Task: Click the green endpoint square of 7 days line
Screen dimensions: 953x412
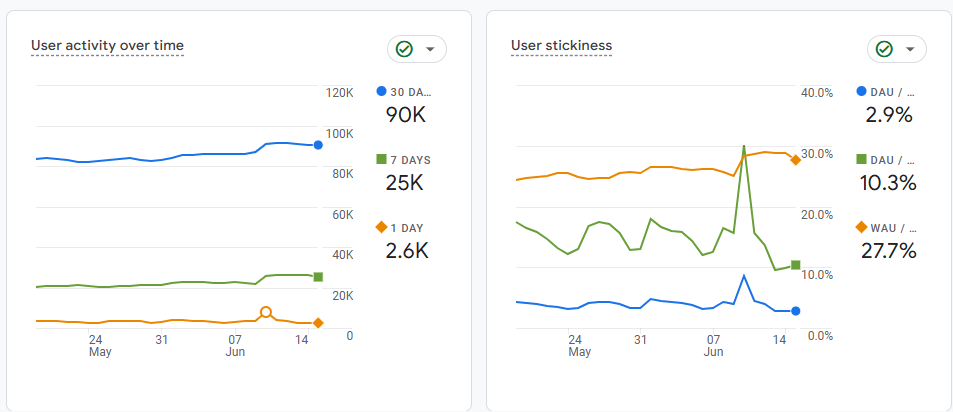Action: tap(318, 277)
